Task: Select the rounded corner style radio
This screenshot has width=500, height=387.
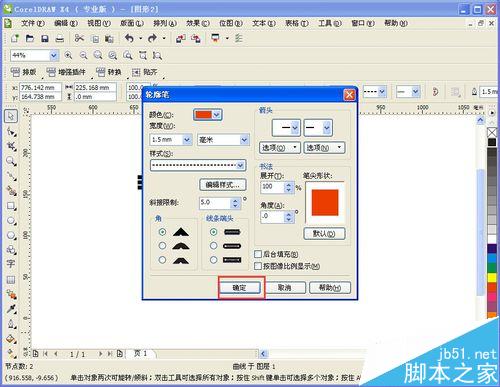Action: 162,246
